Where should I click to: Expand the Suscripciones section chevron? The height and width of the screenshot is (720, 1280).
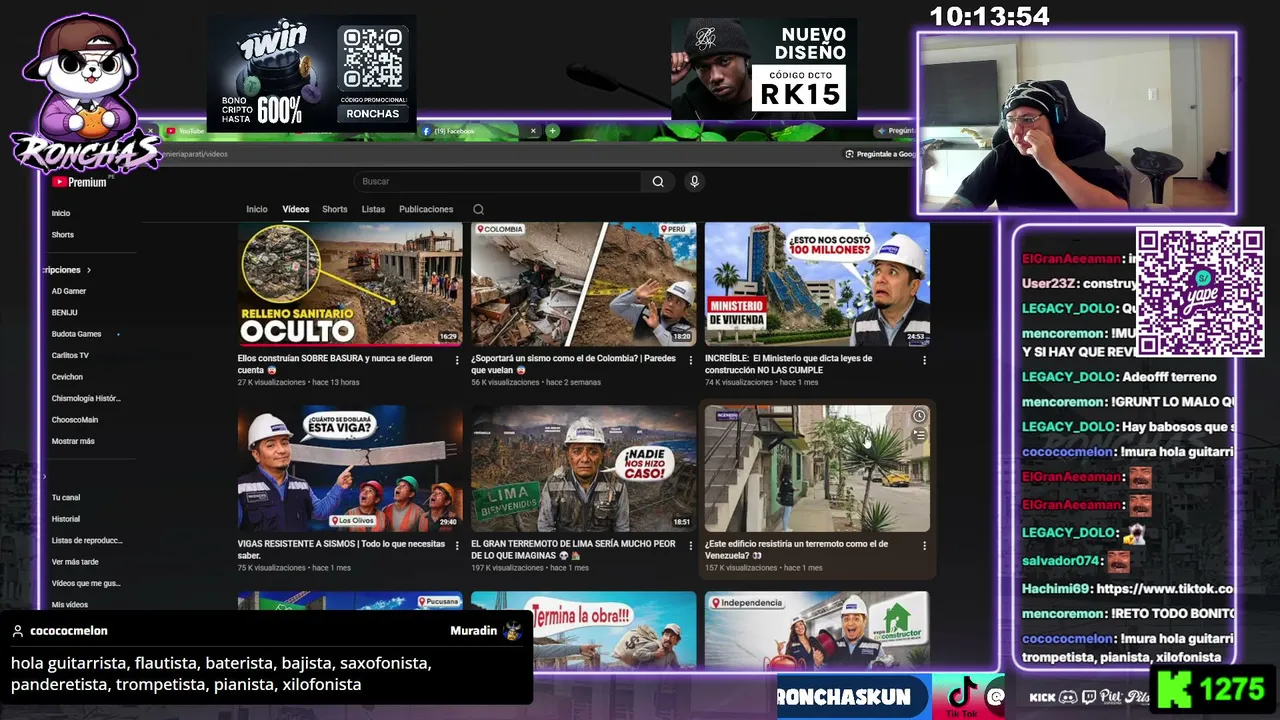[89, 270]
